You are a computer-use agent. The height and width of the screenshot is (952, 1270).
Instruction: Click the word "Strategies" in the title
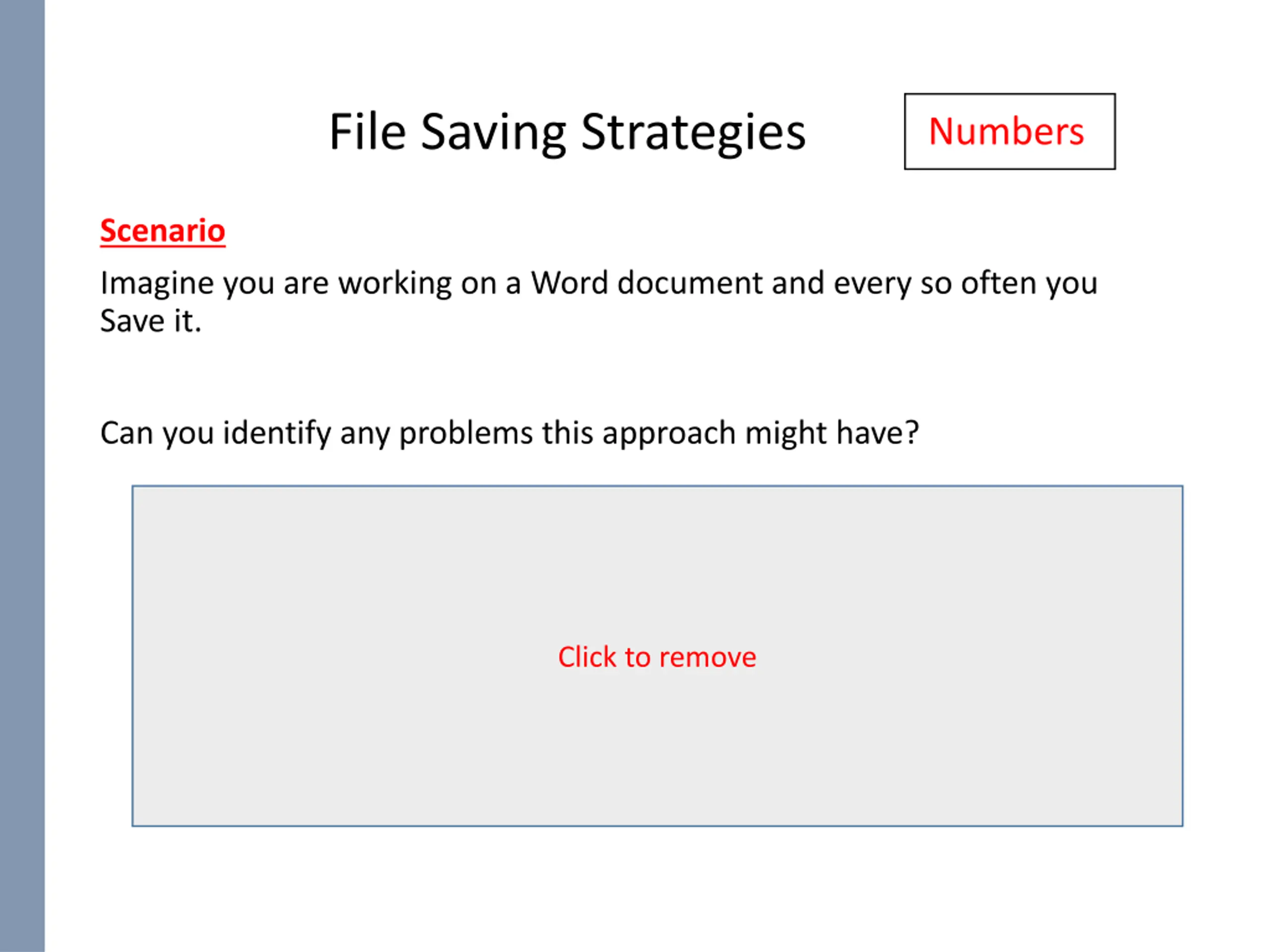(693, 132)
